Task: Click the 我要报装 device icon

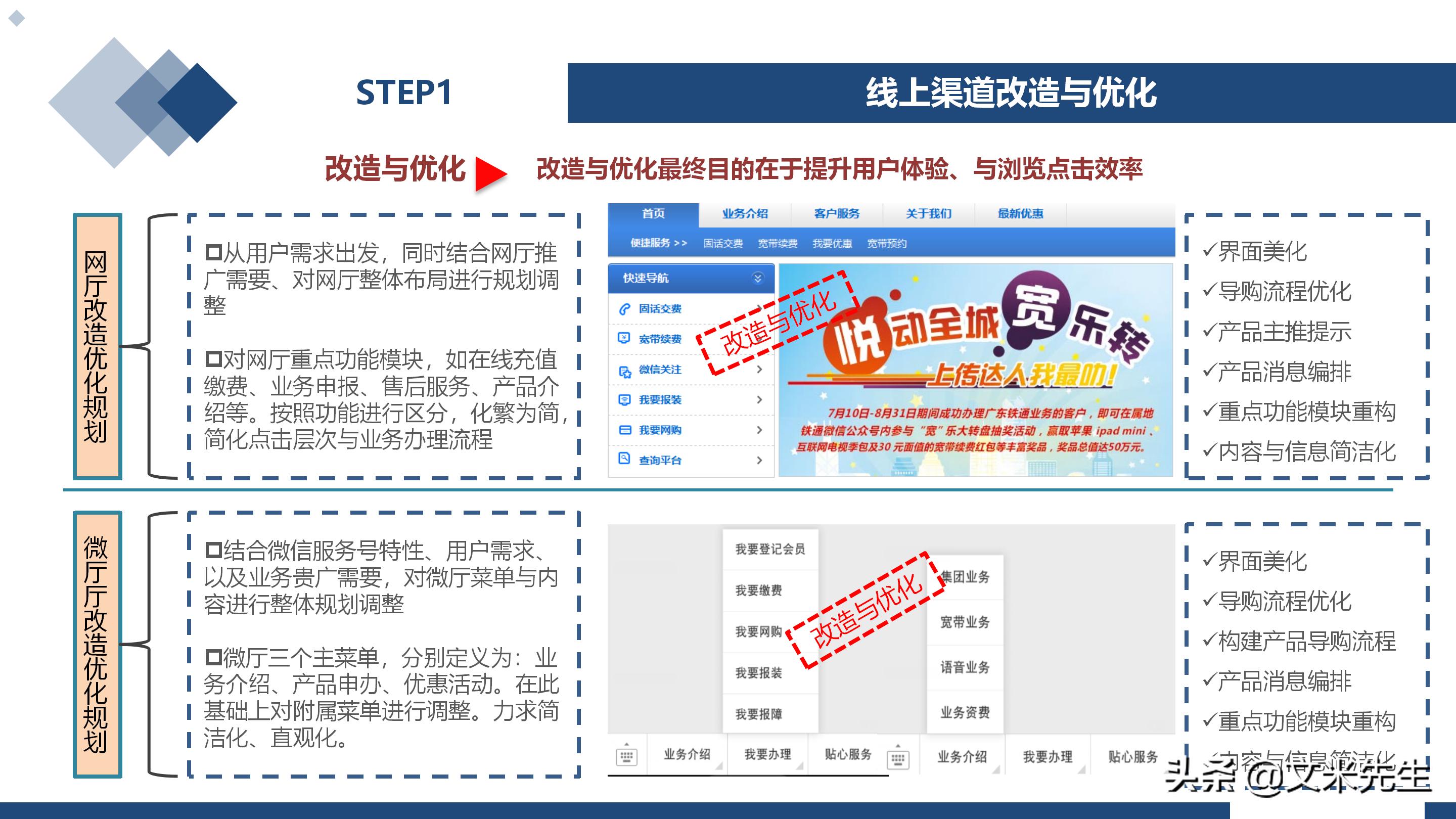Action: (x=624, y=399)
